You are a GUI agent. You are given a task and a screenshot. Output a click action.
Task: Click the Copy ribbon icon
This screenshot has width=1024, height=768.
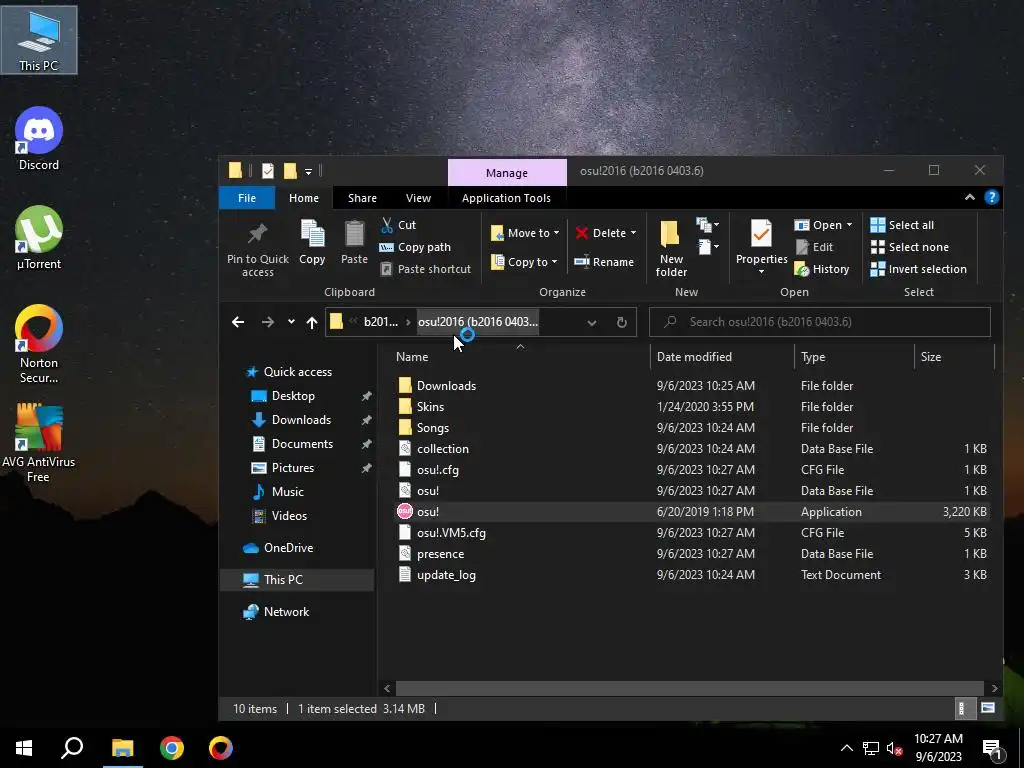pyautogui.click(x=312, y=242)
